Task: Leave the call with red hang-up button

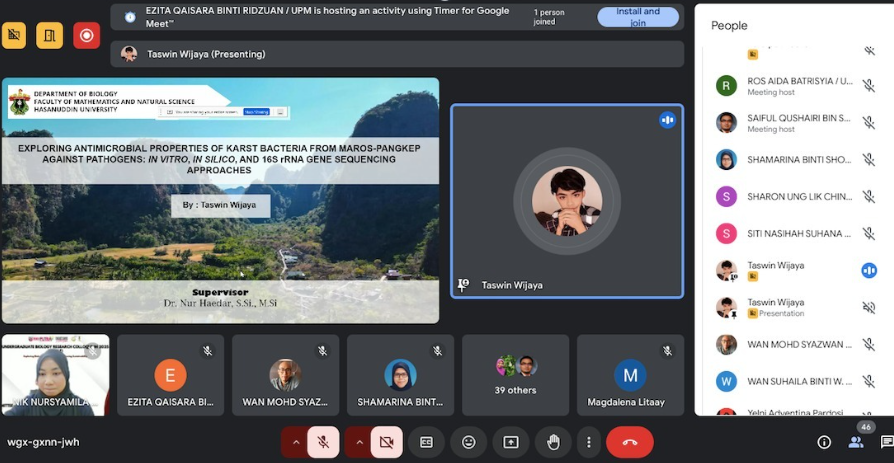Action: click(x=629, y=442)
